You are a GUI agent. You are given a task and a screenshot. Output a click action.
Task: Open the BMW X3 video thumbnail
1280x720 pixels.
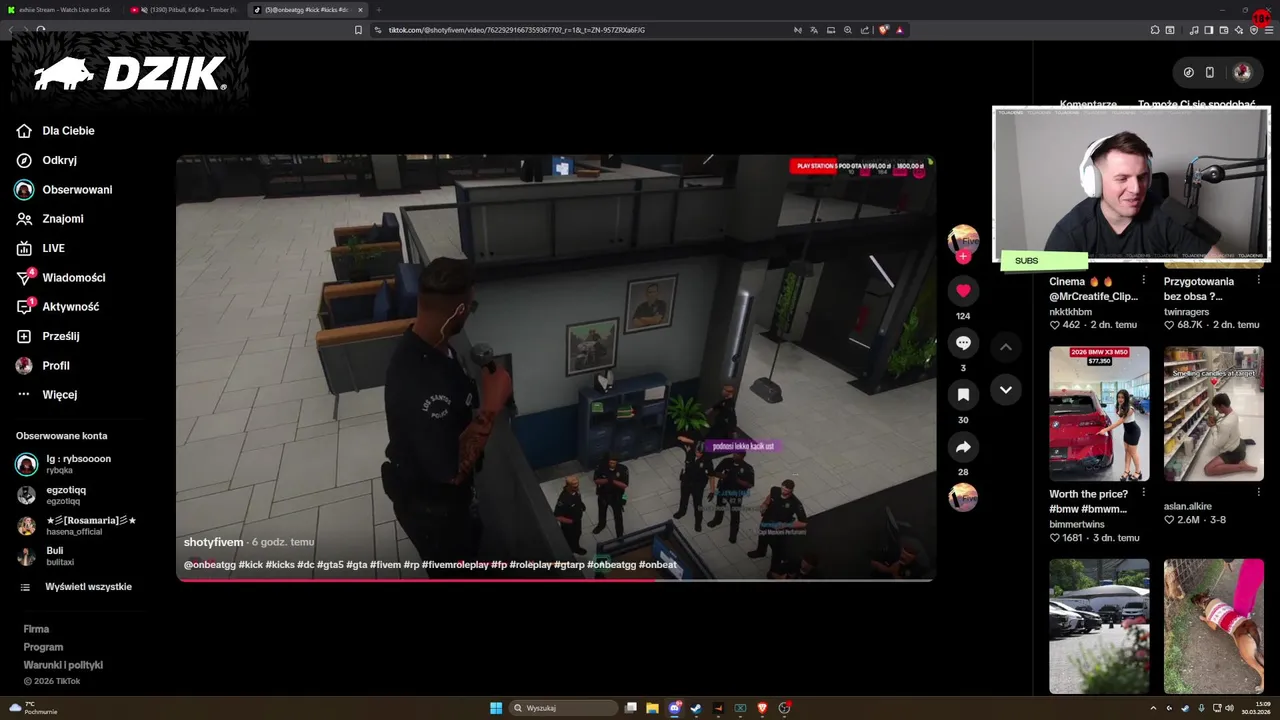tap(1099, 414)
